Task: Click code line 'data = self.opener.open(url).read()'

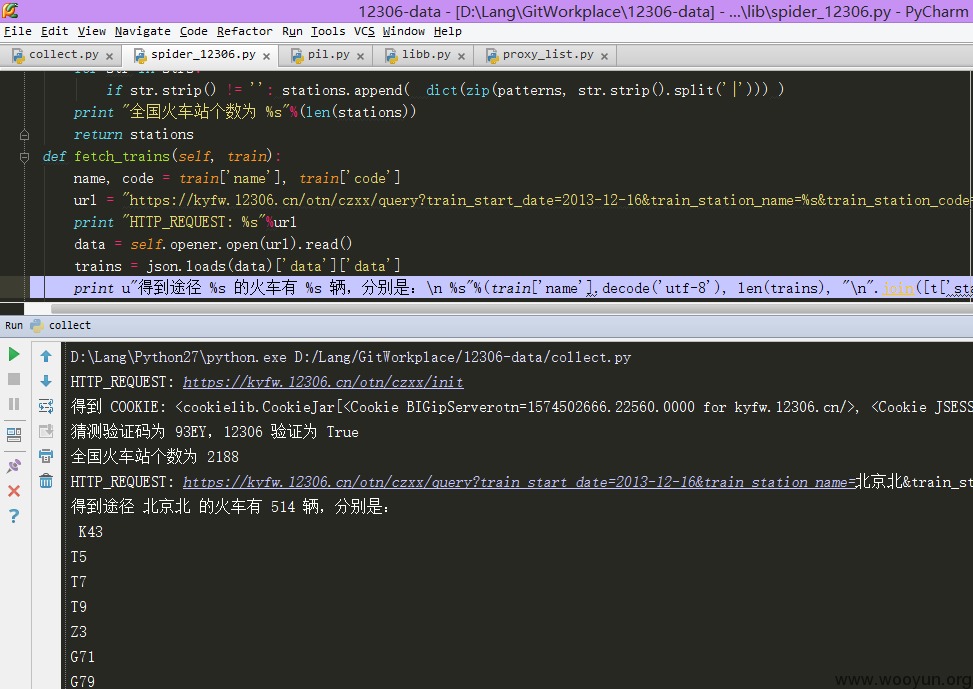Action: click(x=213, y=245)
